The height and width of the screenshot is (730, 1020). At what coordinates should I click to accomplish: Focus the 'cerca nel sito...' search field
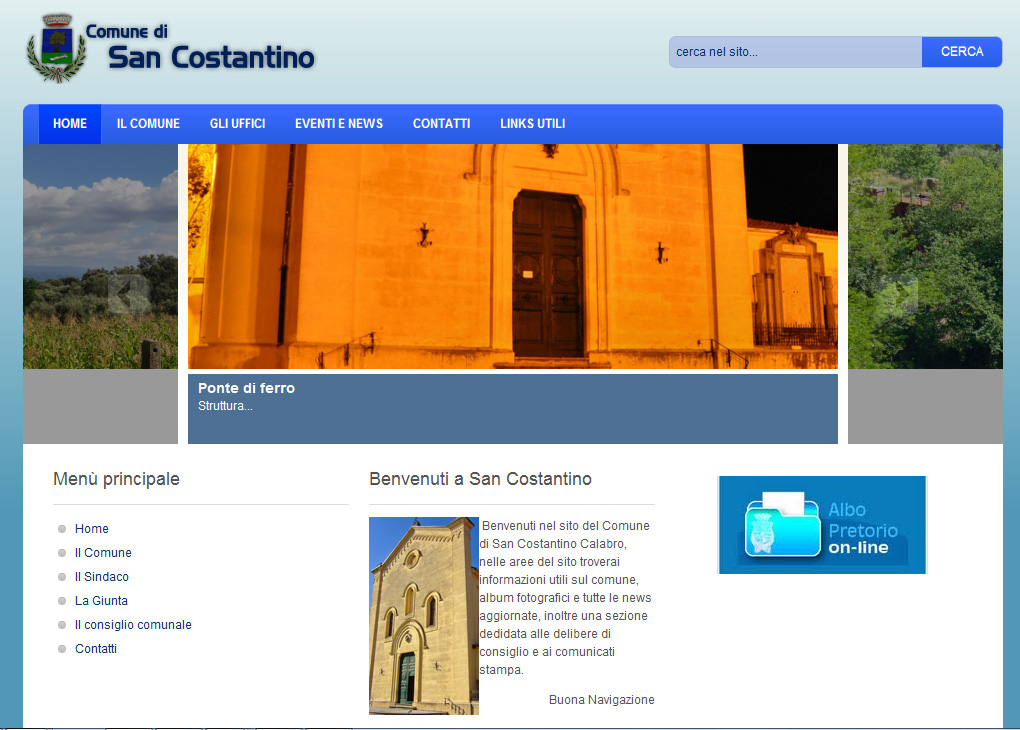coord(795,52)
